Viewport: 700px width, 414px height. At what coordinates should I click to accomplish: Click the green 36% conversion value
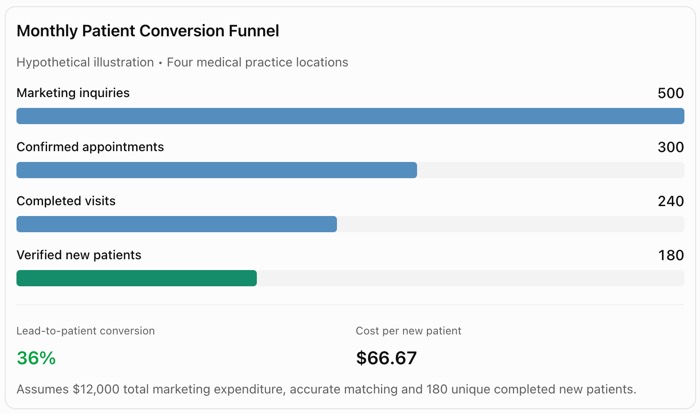(36, 358)
